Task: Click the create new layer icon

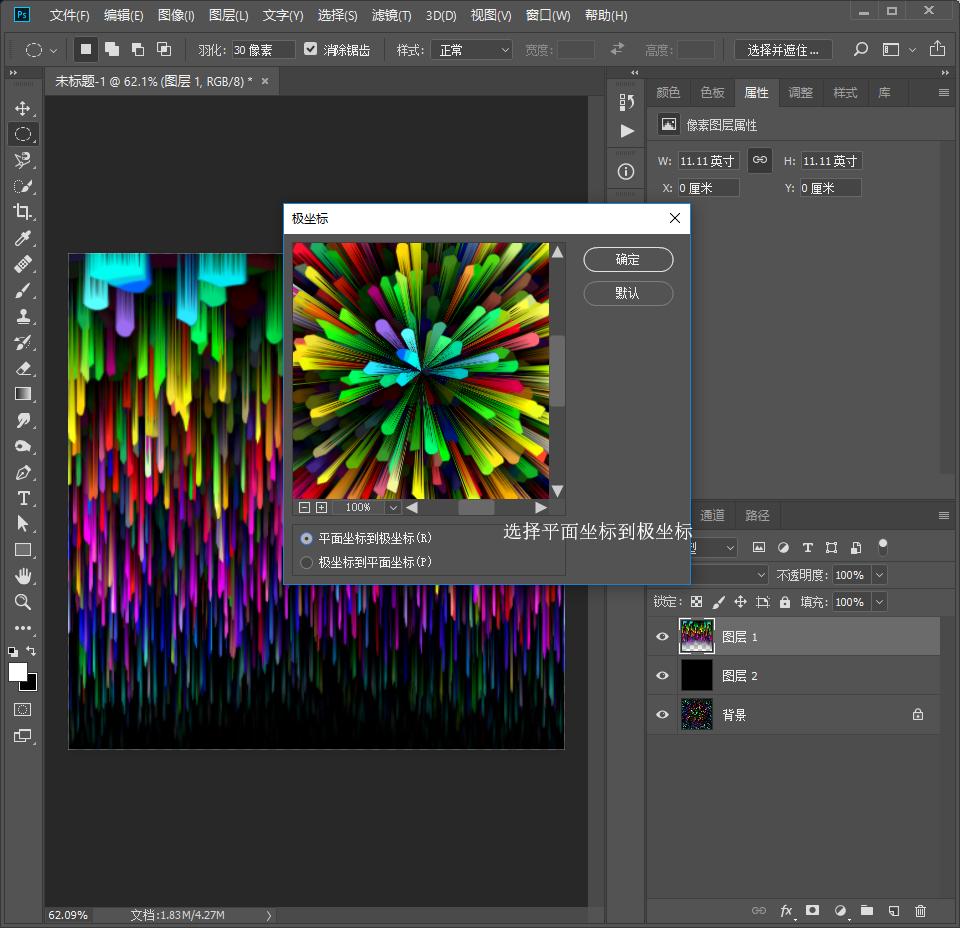Action: click(894, 911)
